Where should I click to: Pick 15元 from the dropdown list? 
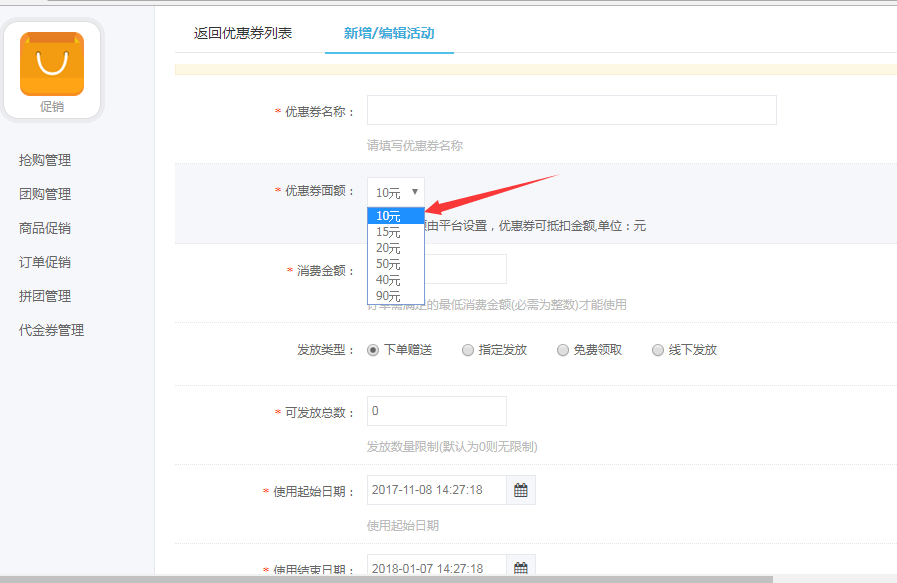(389, 232)
